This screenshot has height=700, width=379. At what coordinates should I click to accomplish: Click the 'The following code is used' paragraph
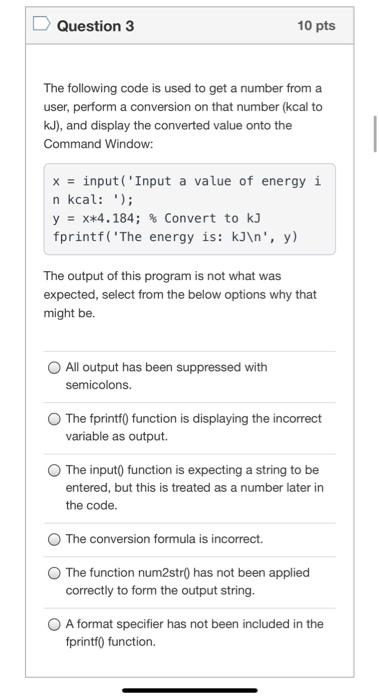183,116
